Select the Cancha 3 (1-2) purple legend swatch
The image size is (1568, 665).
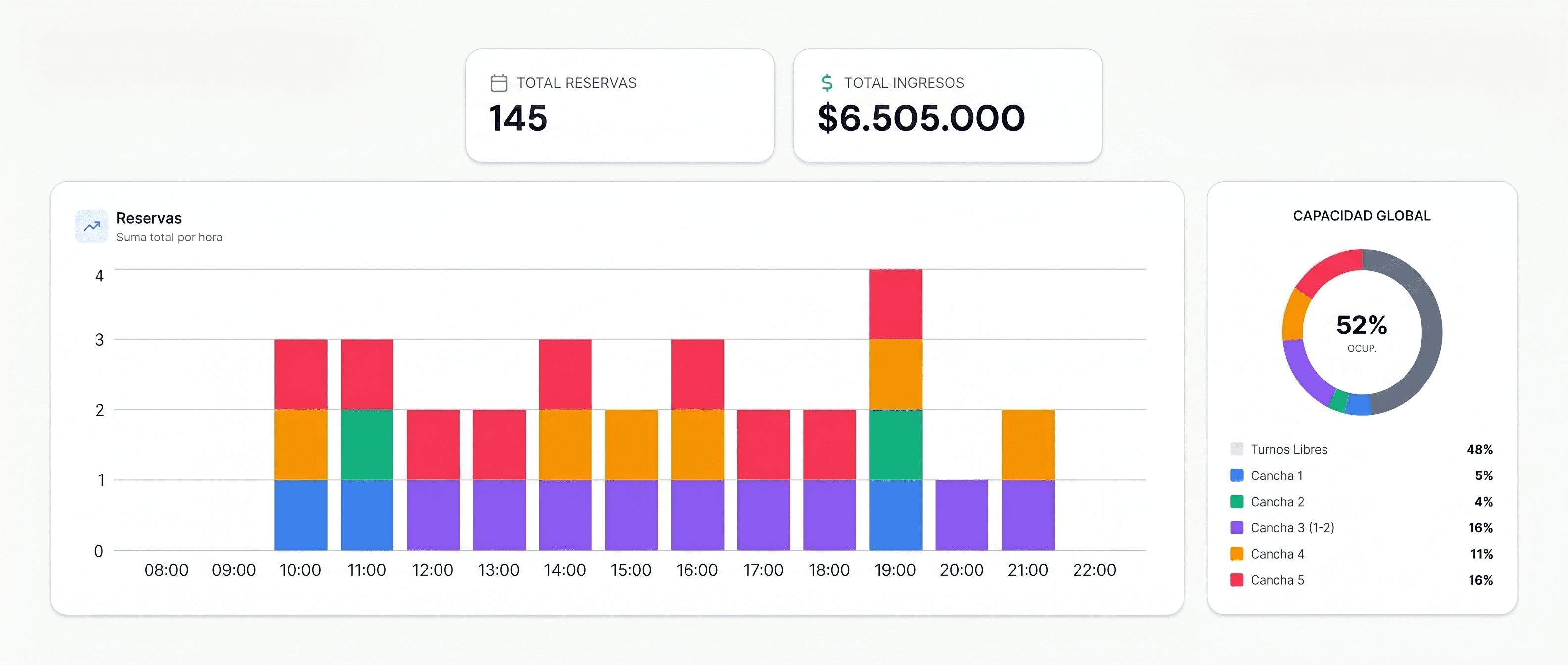1237,527
